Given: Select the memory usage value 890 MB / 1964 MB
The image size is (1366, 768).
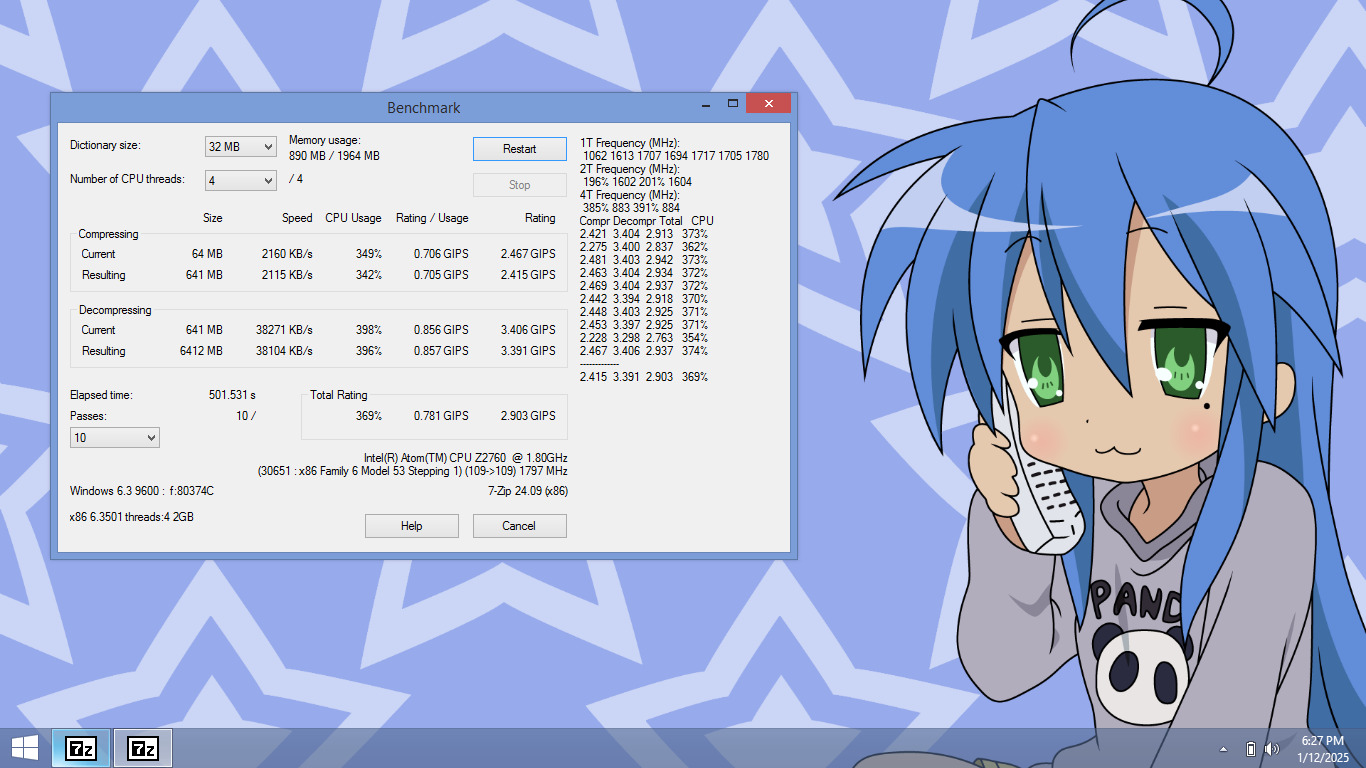Looking at the screenshot, I should click(x=334, y=156).
